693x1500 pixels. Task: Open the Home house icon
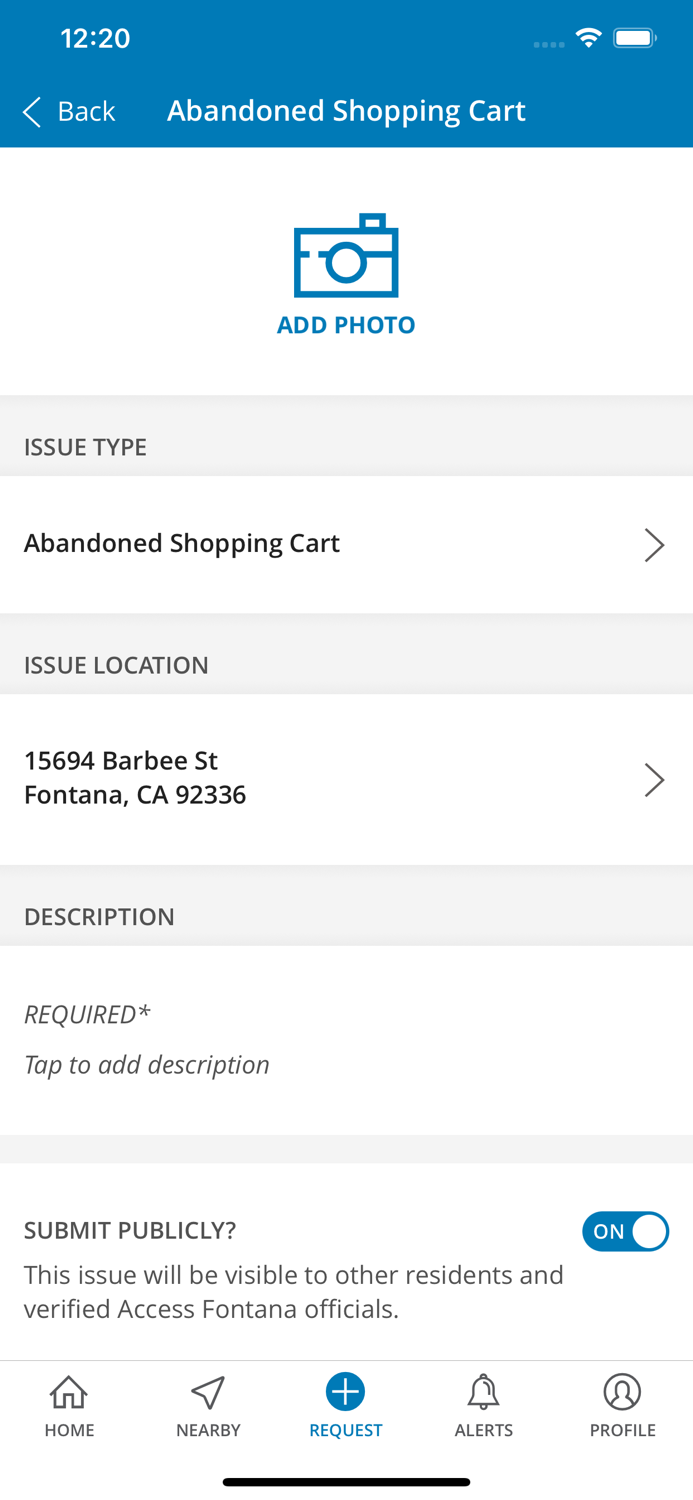(69, 1391)
